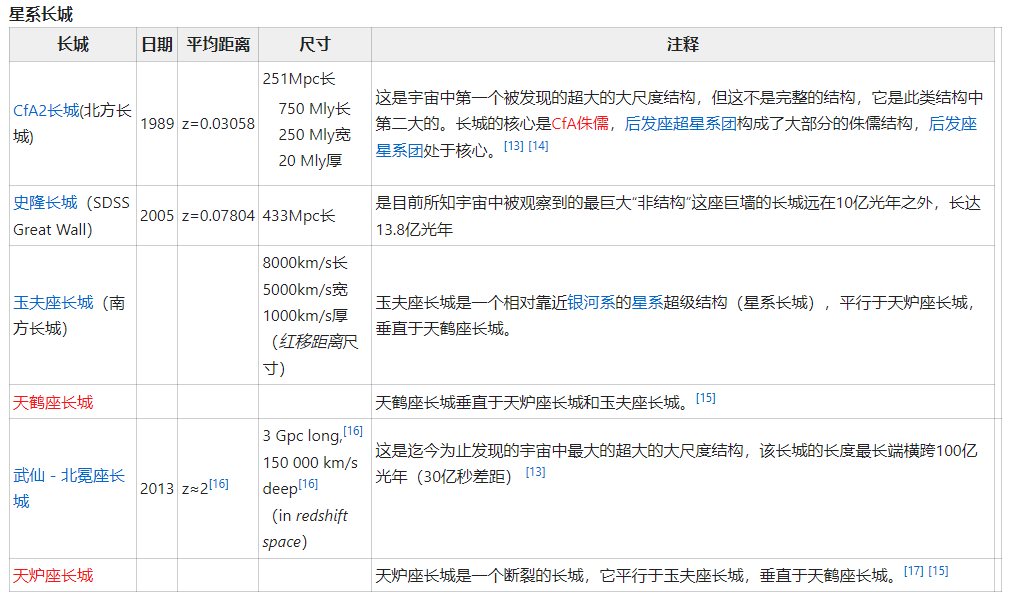1009x599 pixels.
Task: Click citation [13] after 30亿秒差距
Action: point(535,472)
